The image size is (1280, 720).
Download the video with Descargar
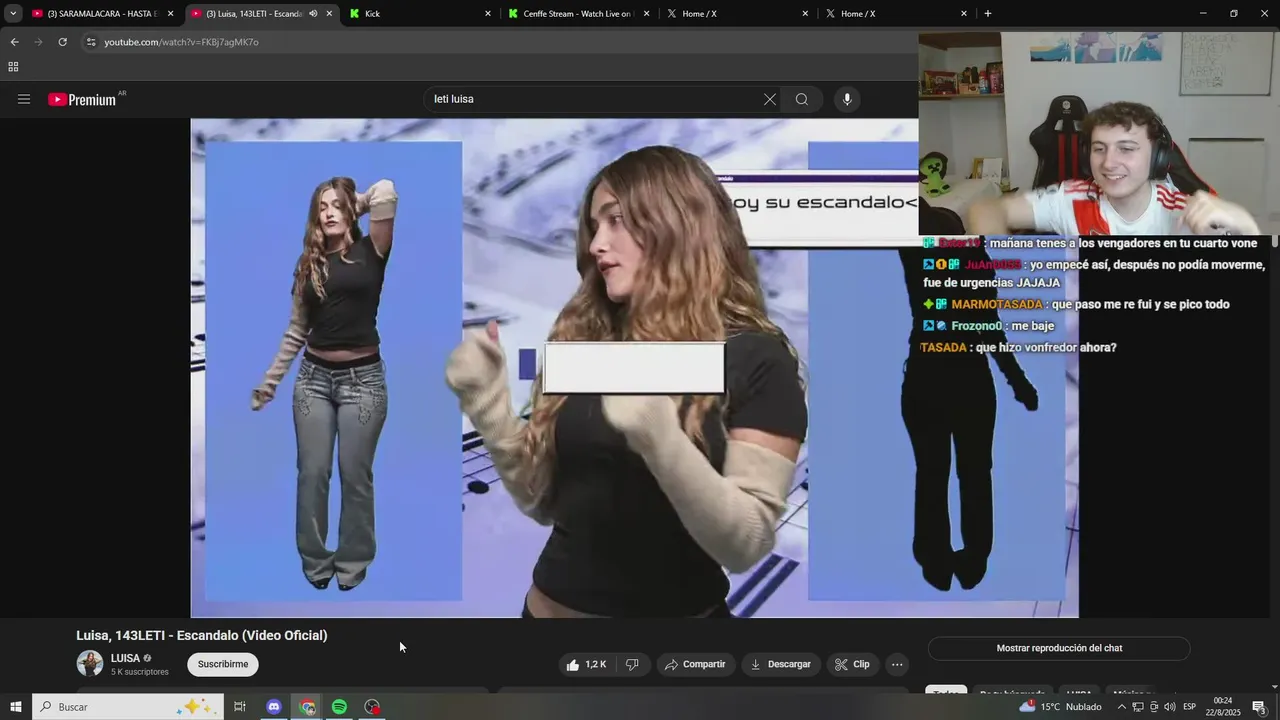pos(780,664)
